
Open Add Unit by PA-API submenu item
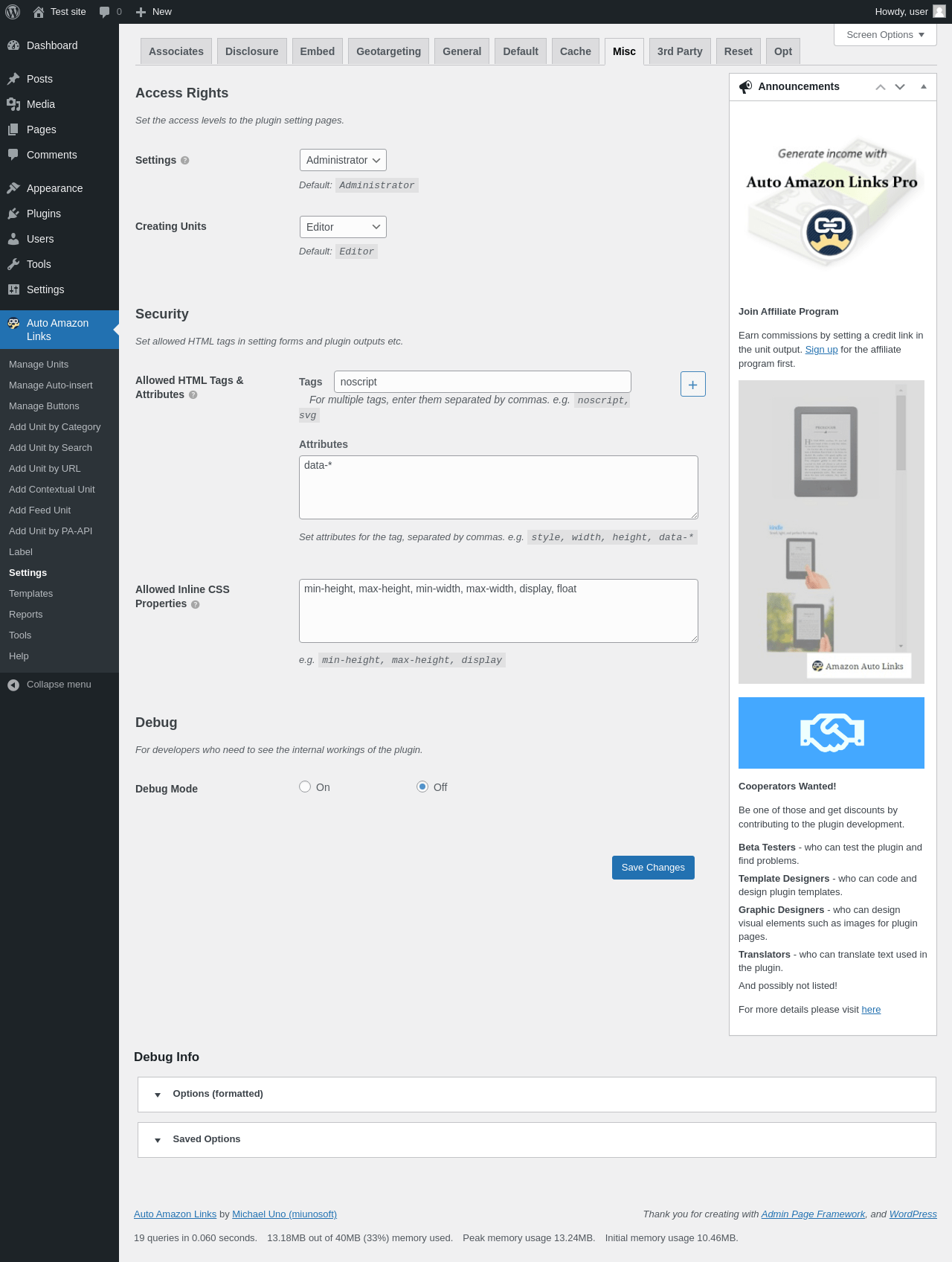pyautogui.click(x=51, y=531)
